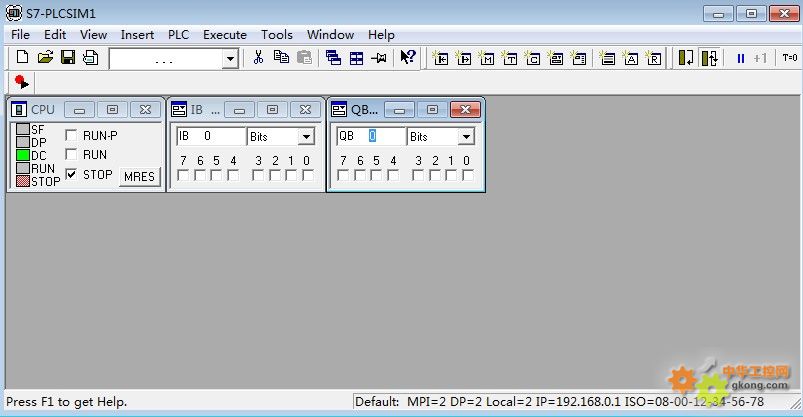
Task: Open the Insert menu
Action: pos(137,35)
